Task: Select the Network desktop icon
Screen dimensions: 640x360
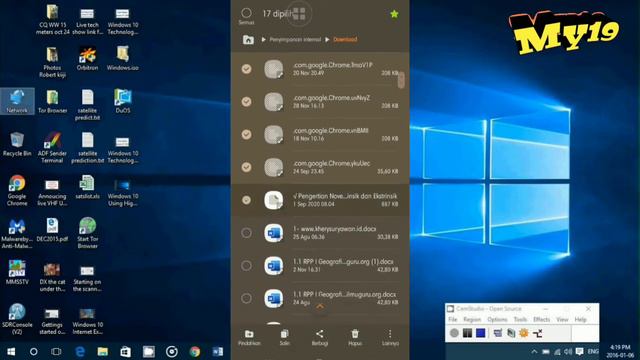Action: click(x=17, y=101)
